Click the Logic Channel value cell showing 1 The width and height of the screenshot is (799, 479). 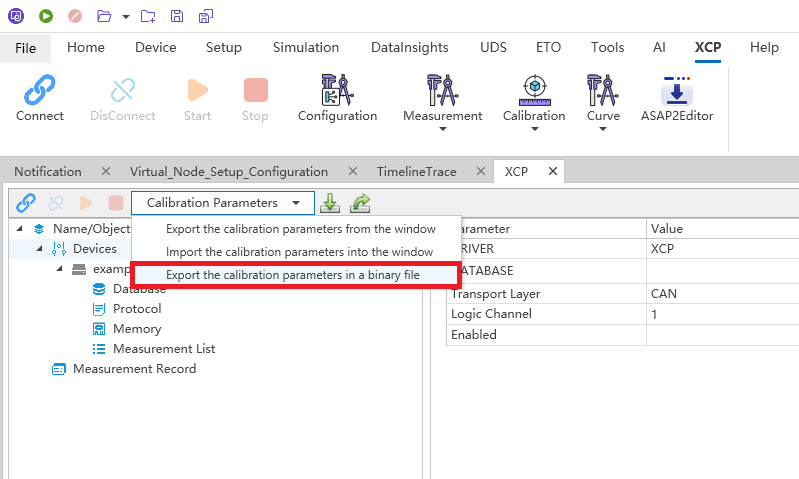(x=723, y=314)
